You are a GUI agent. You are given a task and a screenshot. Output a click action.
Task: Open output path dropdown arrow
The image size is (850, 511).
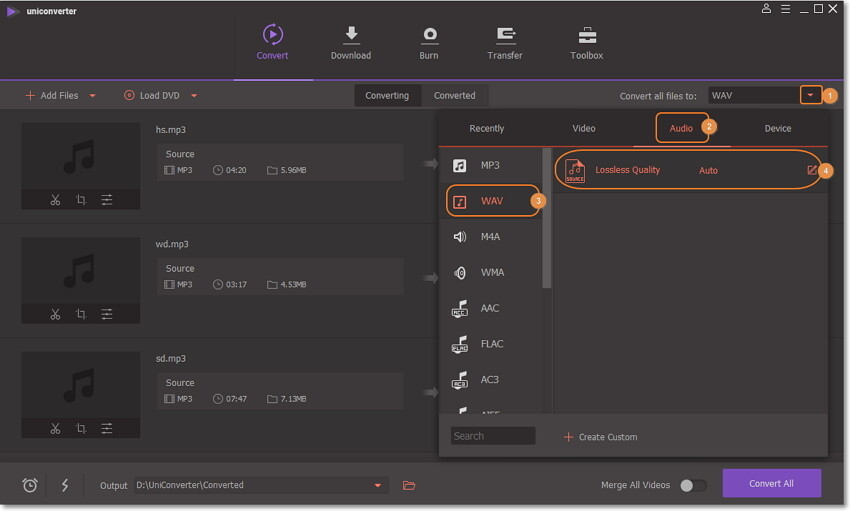click(x=378, y=486)
